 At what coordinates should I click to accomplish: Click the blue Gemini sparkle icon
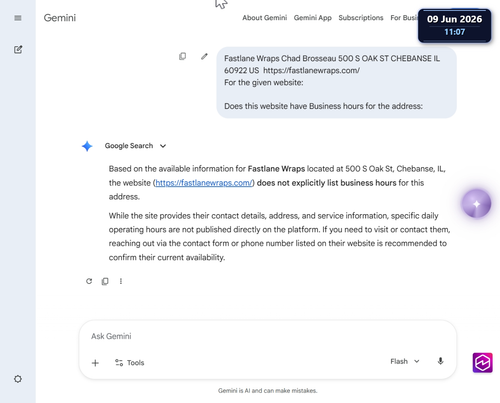coord(87,146)
